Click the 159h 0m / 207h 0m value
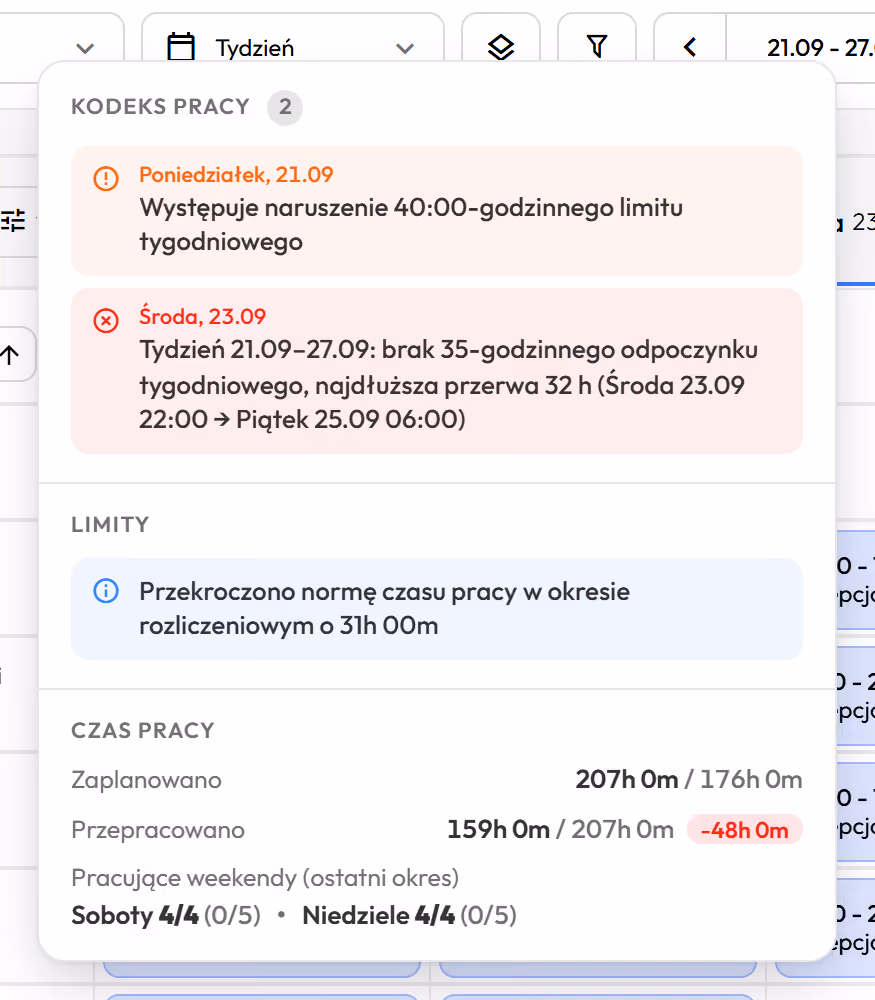This screenshot has height=1000, width=875. coord(560,830)
